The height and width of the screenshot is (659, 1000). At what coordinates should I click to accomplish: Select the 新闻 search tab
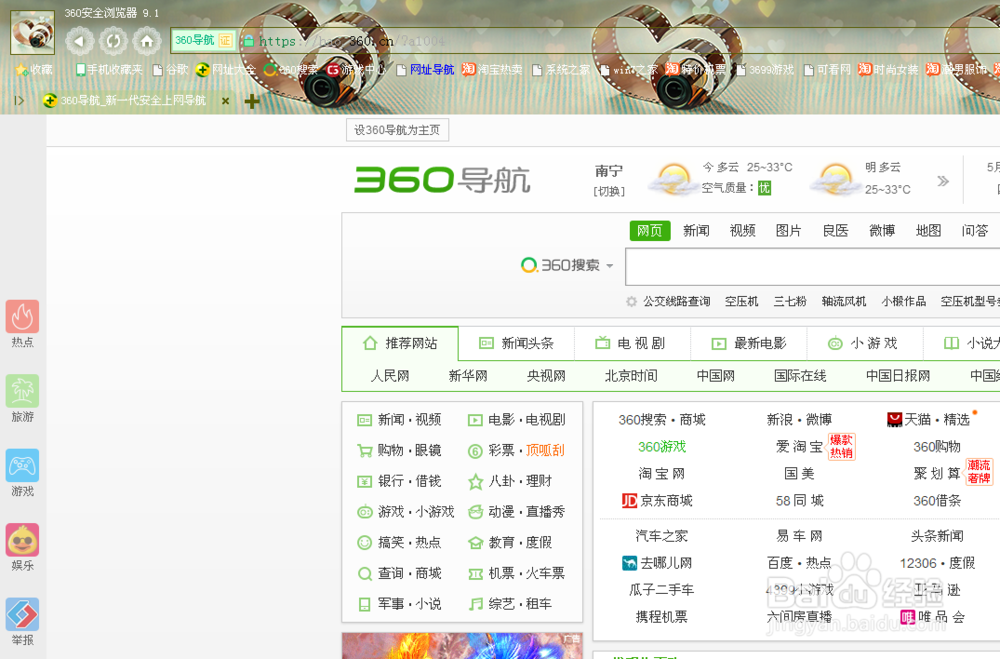click(x=696, y=230)
